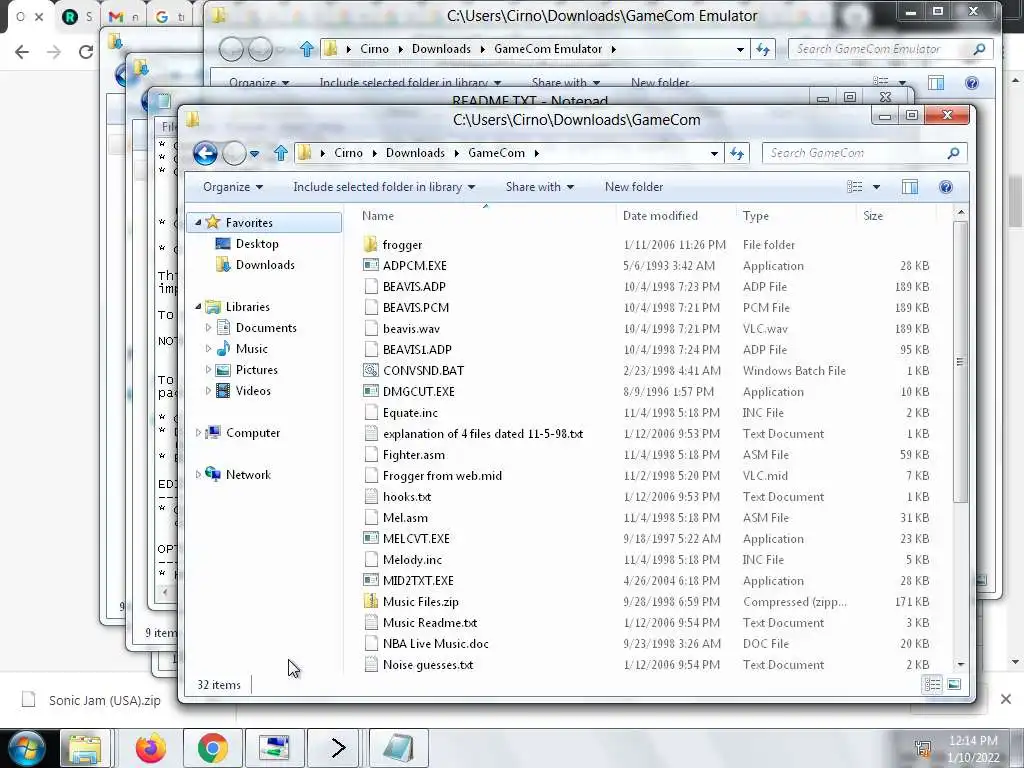Open the Help icon in GameCom window
Image resolution: width=1024 pixels, height=768 pixels.
(x=946, y=187)
